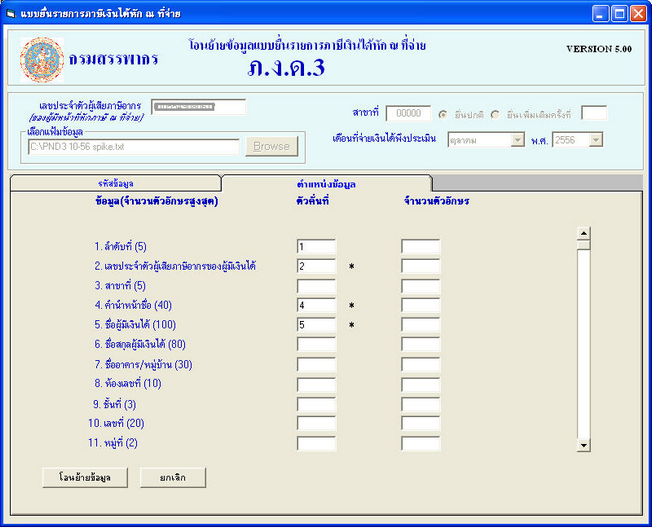
Task: Click the start position field for ชื่อสกุลผู้มีเงินได้
Action: point(316,345)
